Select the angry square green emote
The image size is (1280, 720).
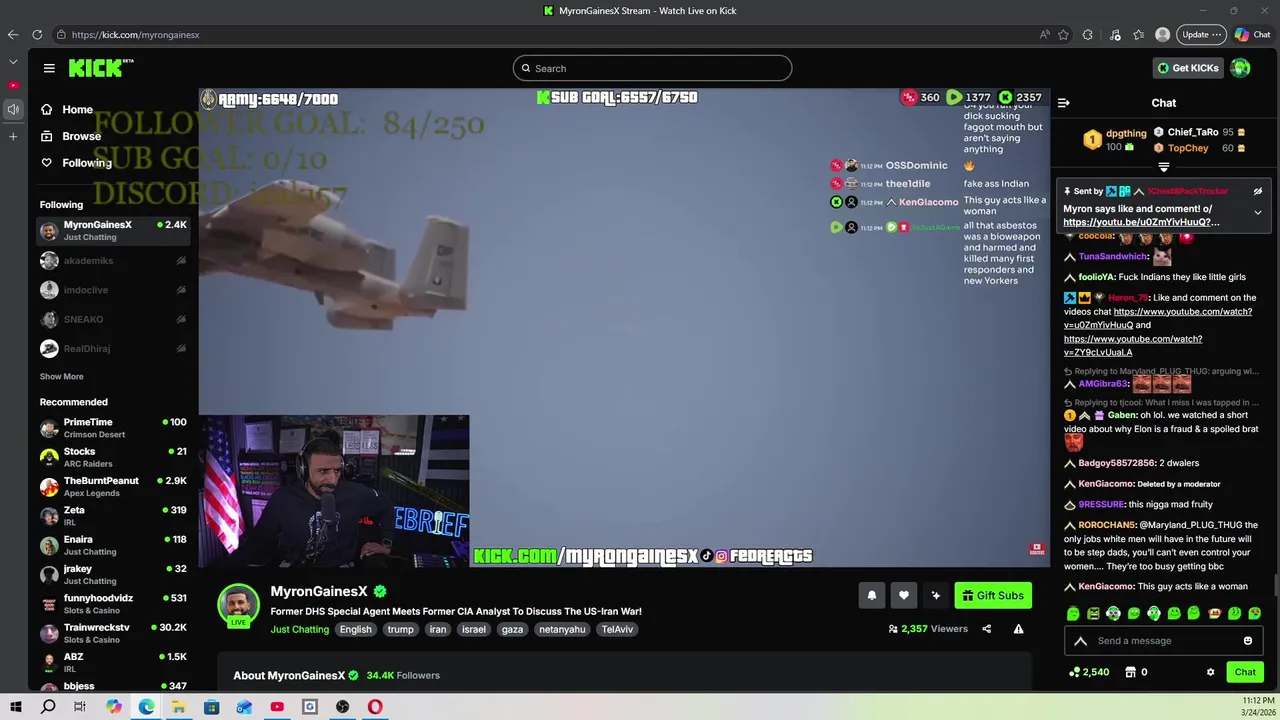[1093, 613]
